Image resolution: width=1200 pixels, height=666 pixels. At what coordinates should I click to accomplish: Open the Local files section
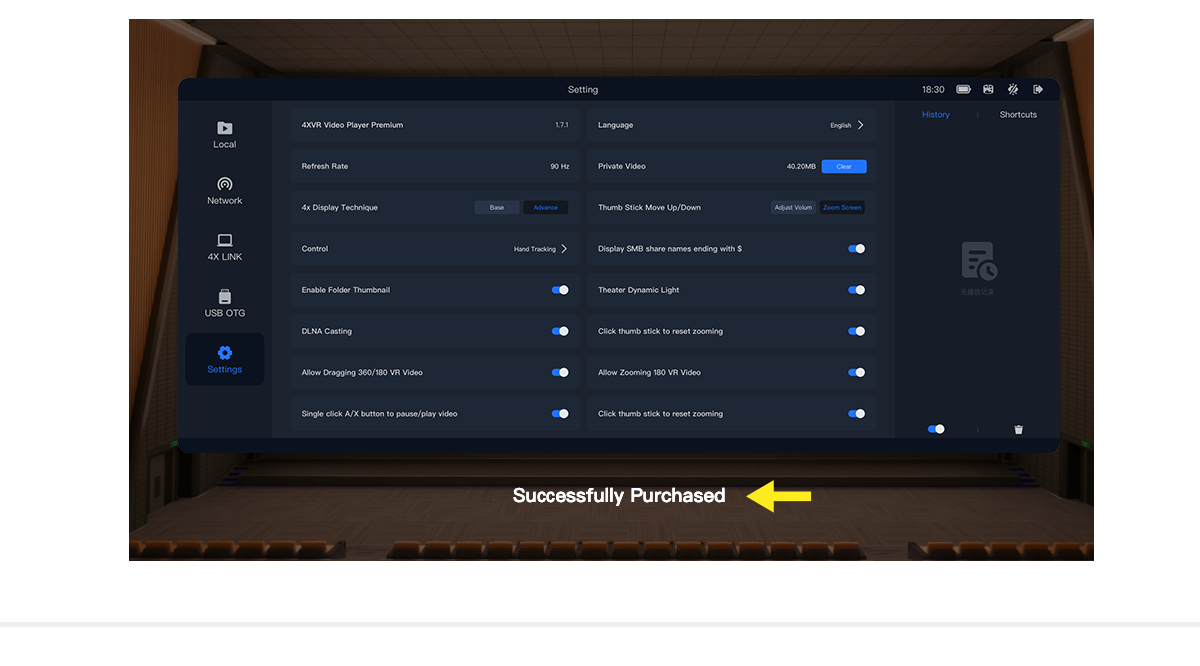(x=224, y=134)
